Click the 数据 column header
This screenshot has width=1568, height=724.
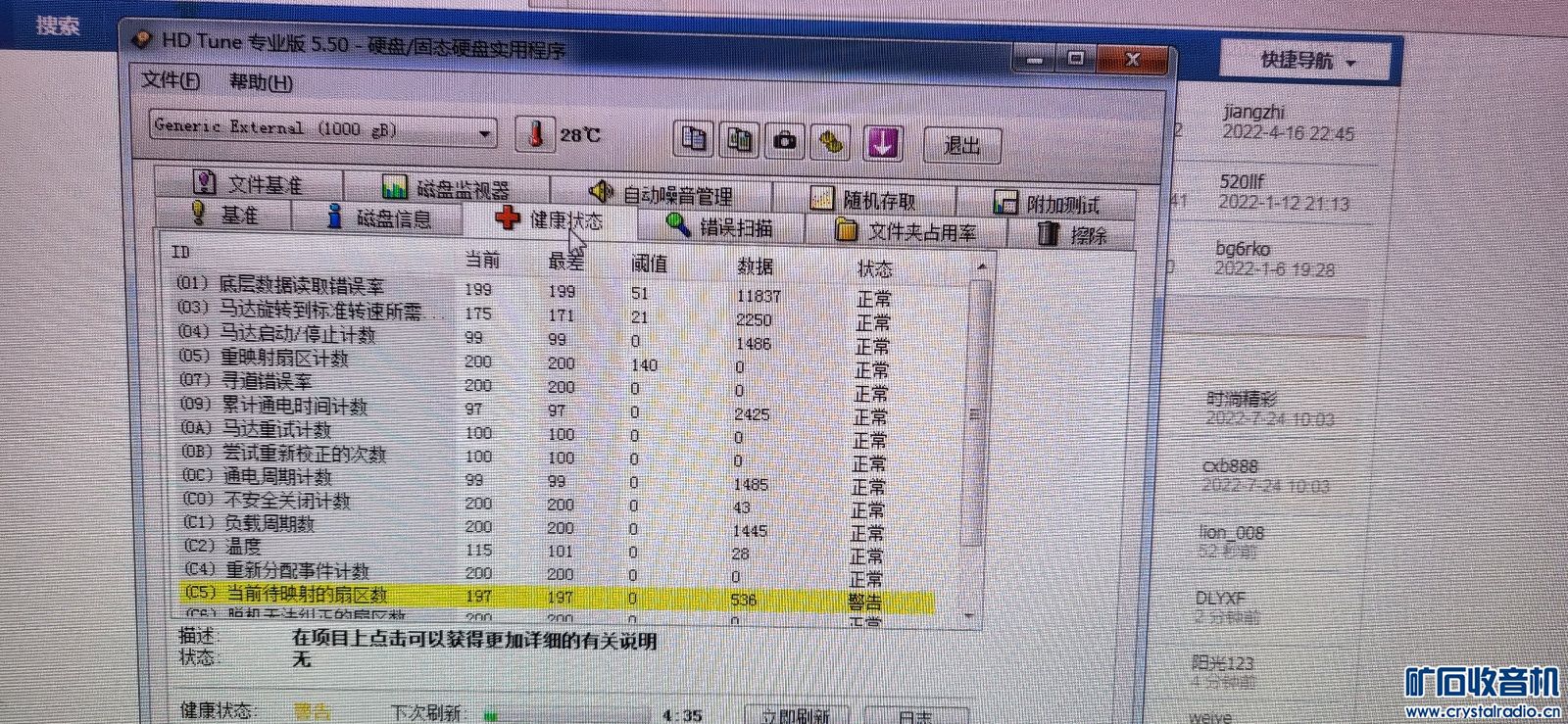755,265
